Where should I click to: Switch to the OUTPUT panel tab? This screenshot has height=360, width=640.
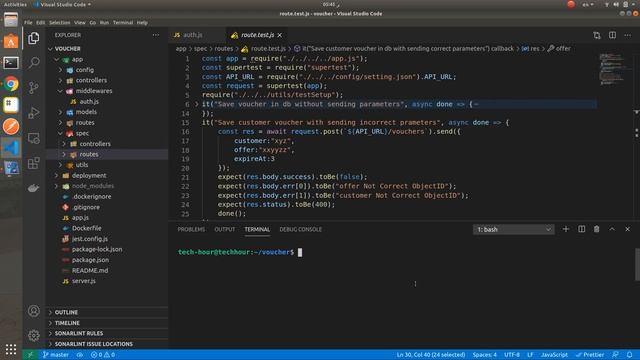tap(224, 229)
